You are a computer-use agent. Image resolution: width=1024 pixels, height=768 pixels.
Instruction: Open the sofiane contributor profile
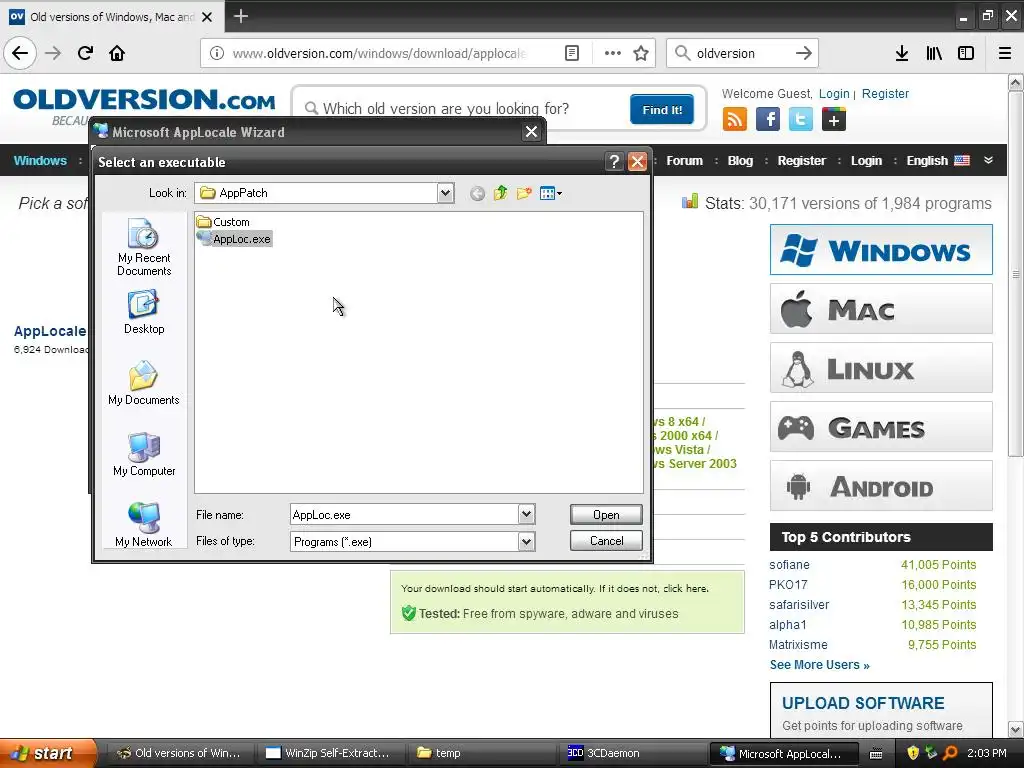(x=789, y=565)
